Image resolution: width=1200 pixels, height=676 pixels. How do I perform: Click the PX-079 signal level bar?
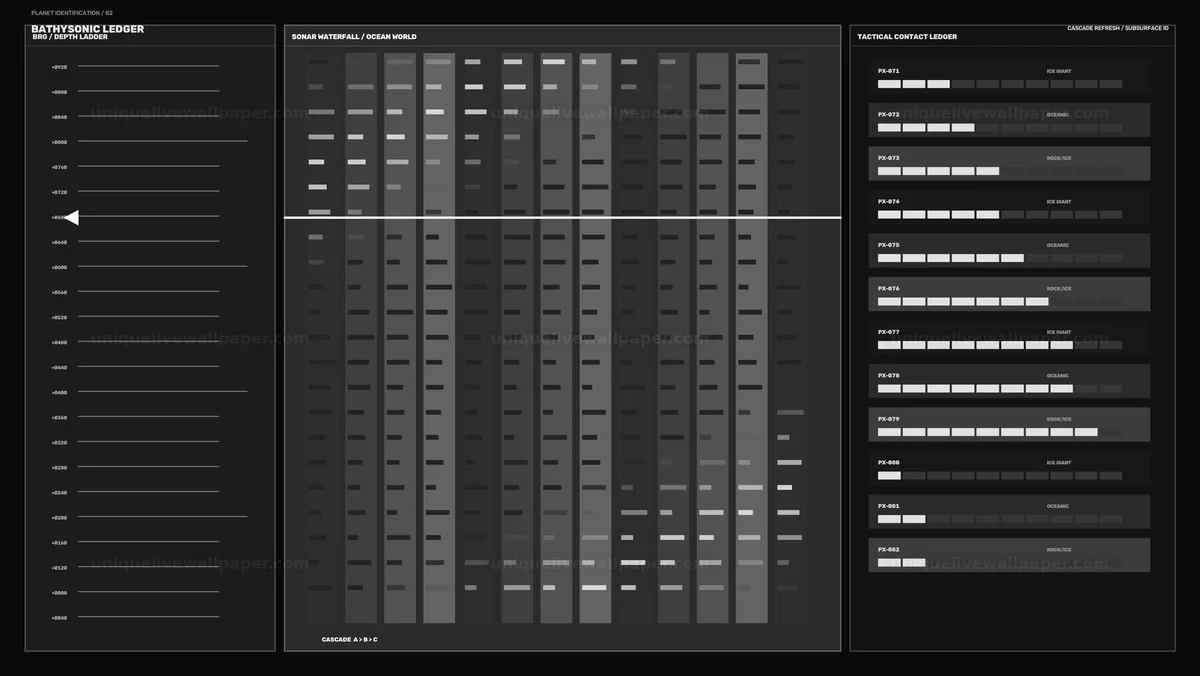[x=1000, y=432]
